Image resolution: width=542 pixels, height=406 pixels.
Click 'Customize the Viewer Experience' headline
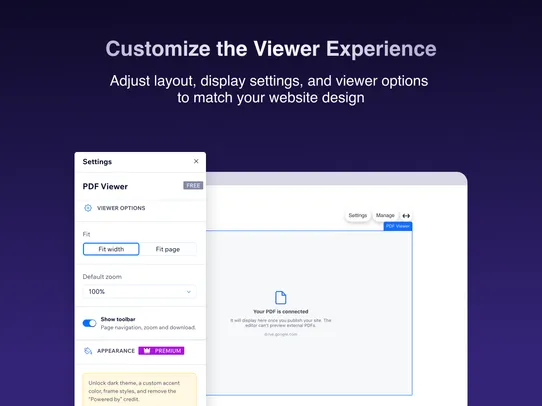pyautogui.click(x=271, y=49)
